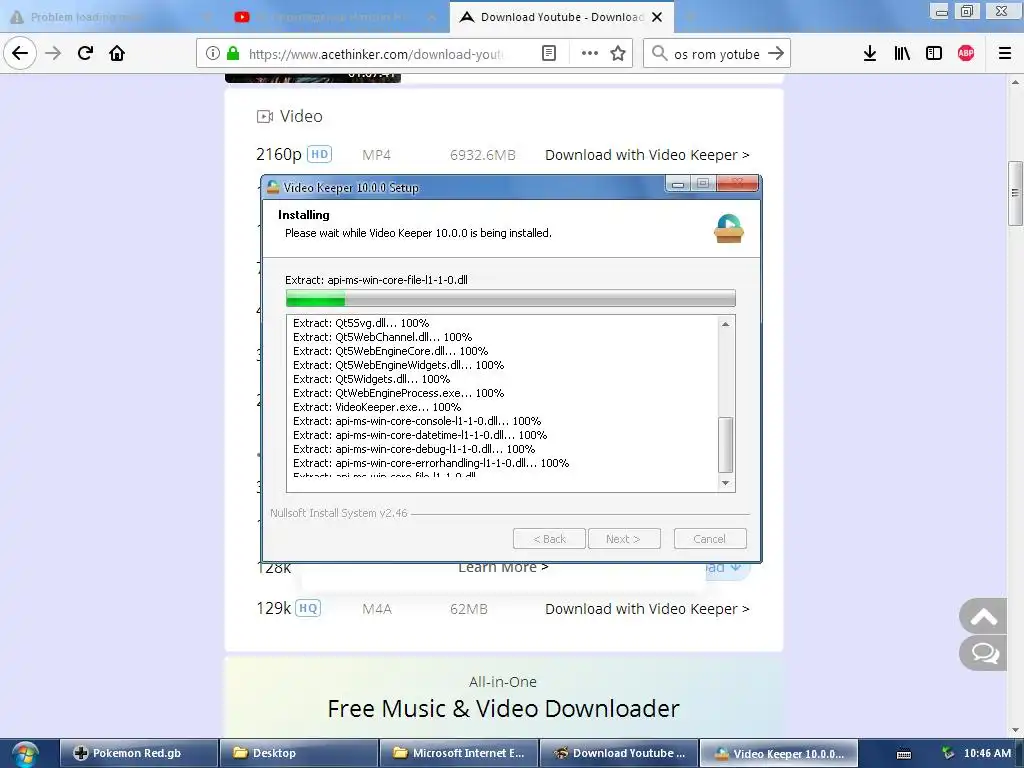Open page actions three-dots menu
The height and width of the screenshot is (768, 1024).
pos(590,54)
